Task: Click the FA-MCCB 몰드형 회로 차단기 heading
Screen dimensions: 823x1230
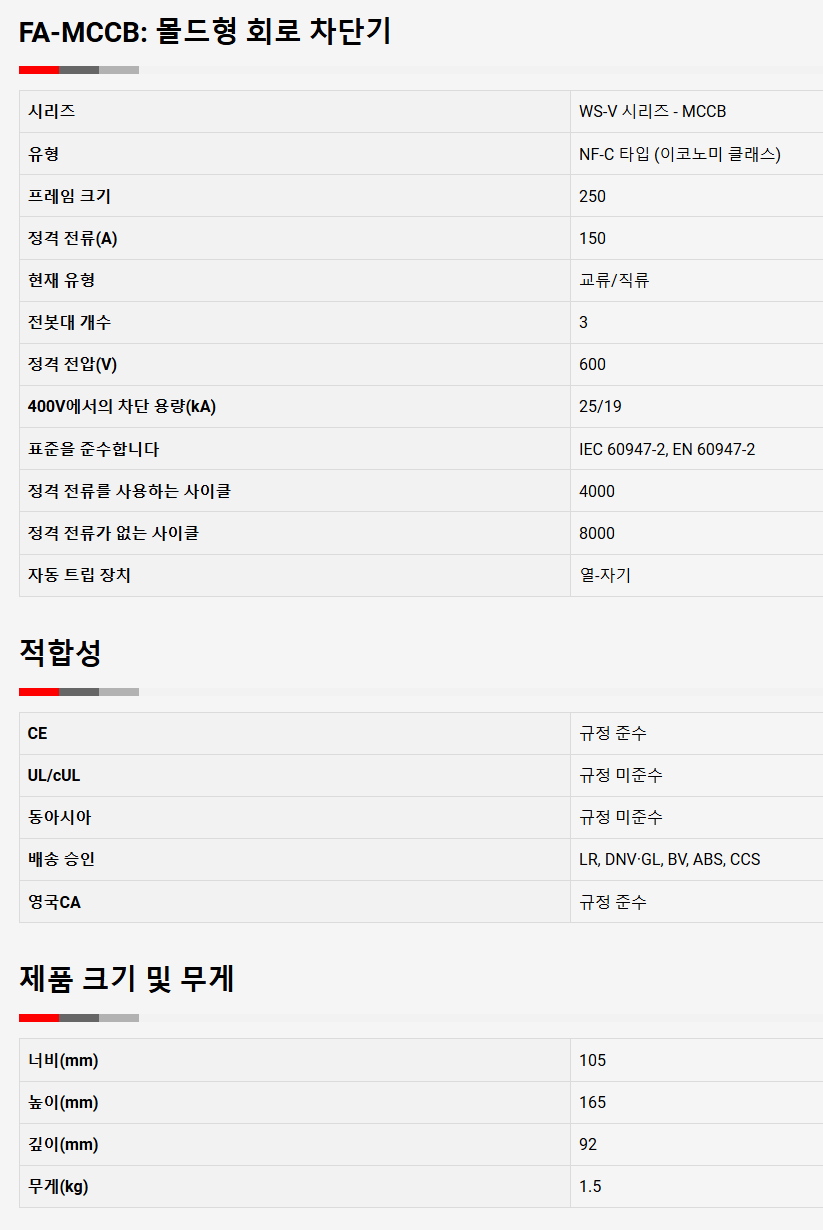Action: tap(205, 32)
